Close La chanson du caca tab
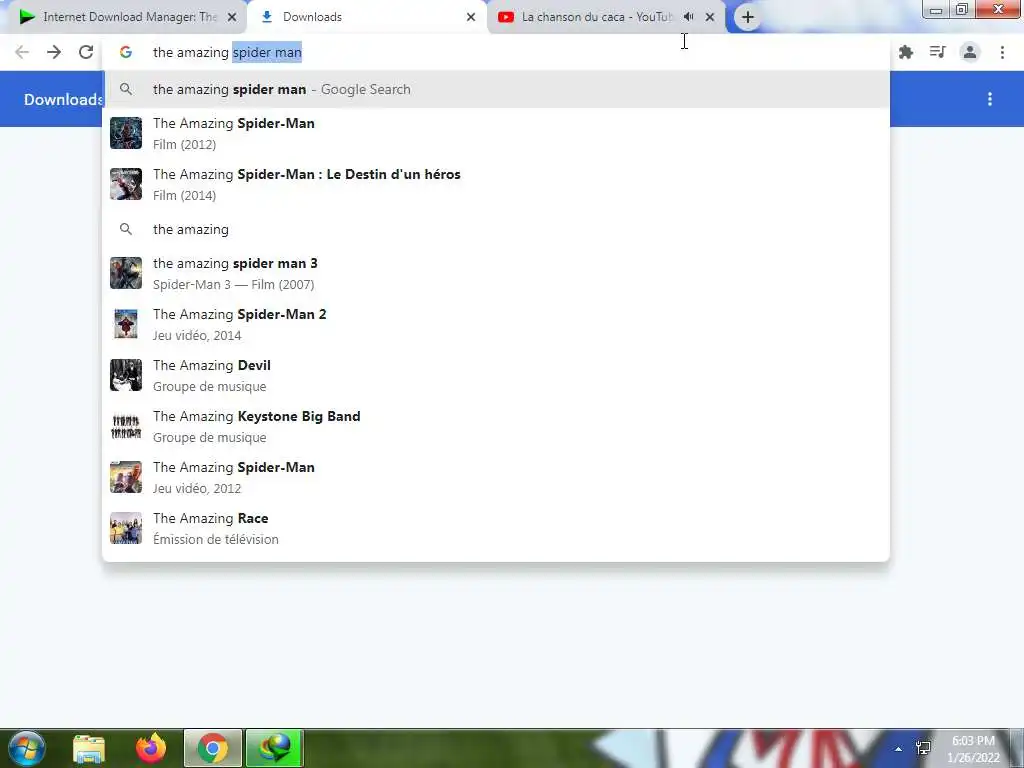The image size is (1024, 768). click(710, 17)
